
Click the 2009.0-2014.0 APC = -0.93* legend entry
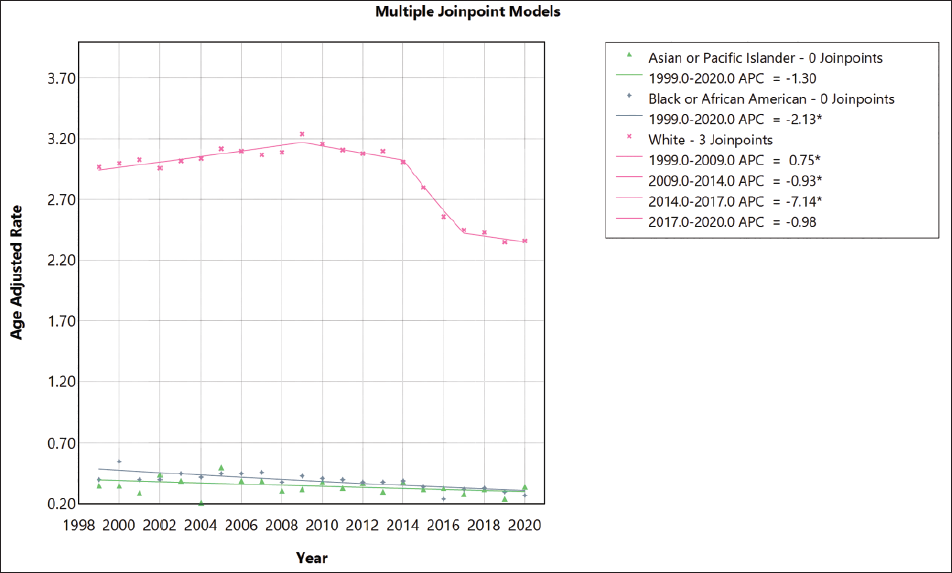pyautogui.click(x=735, y=181)
